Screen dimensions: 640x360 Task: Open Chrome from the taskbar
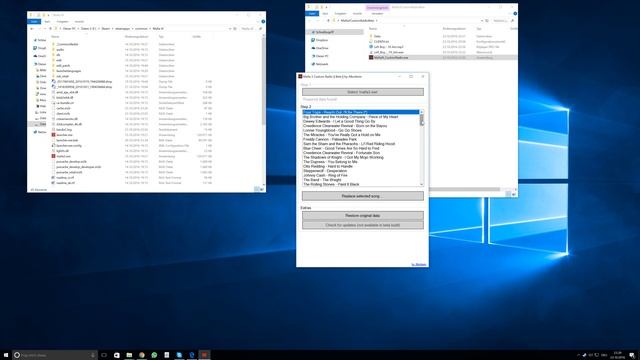(142, 355)
